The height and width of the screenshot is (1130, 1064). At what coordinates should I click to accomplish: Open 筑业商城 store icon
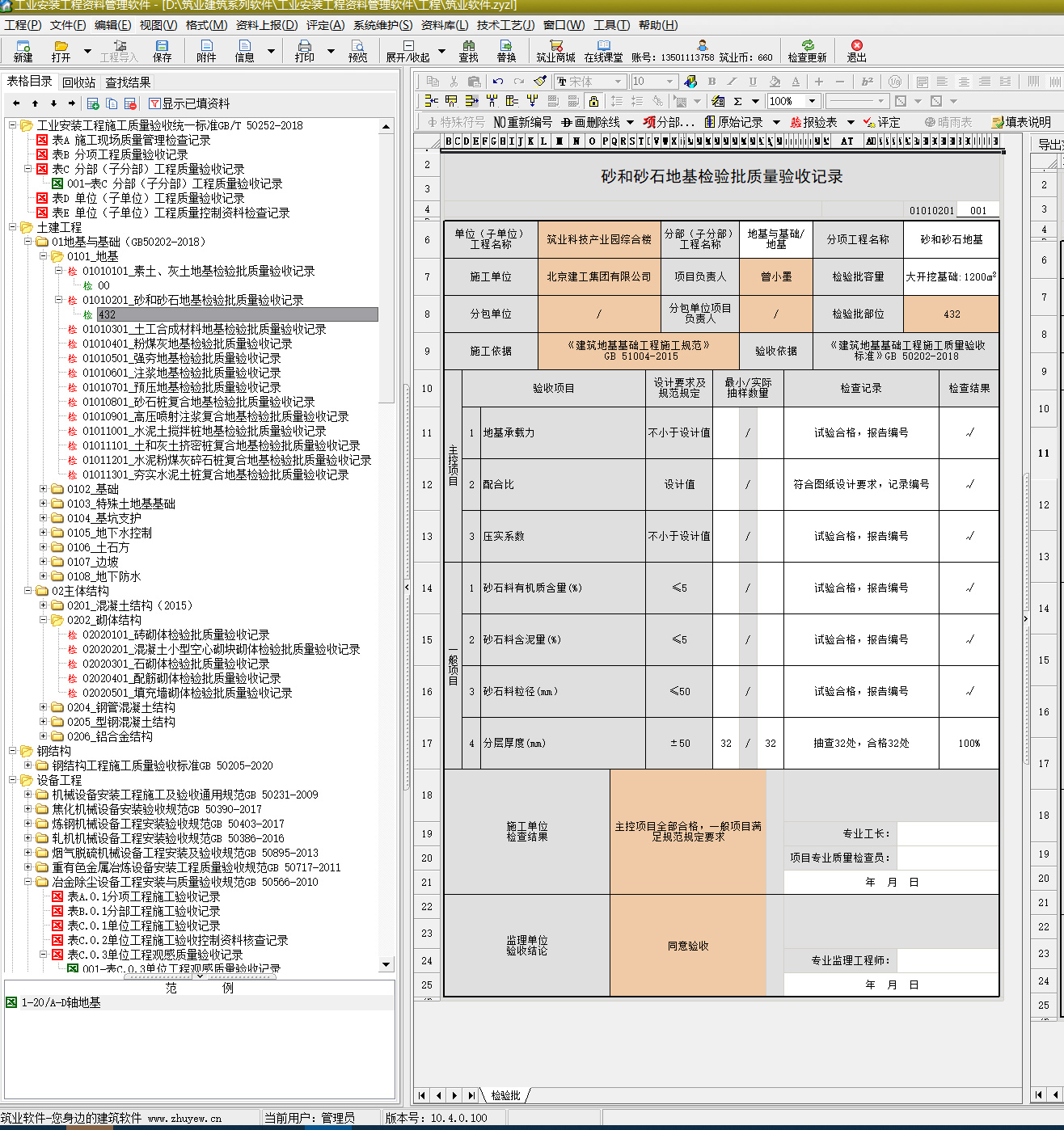[555, 51]
